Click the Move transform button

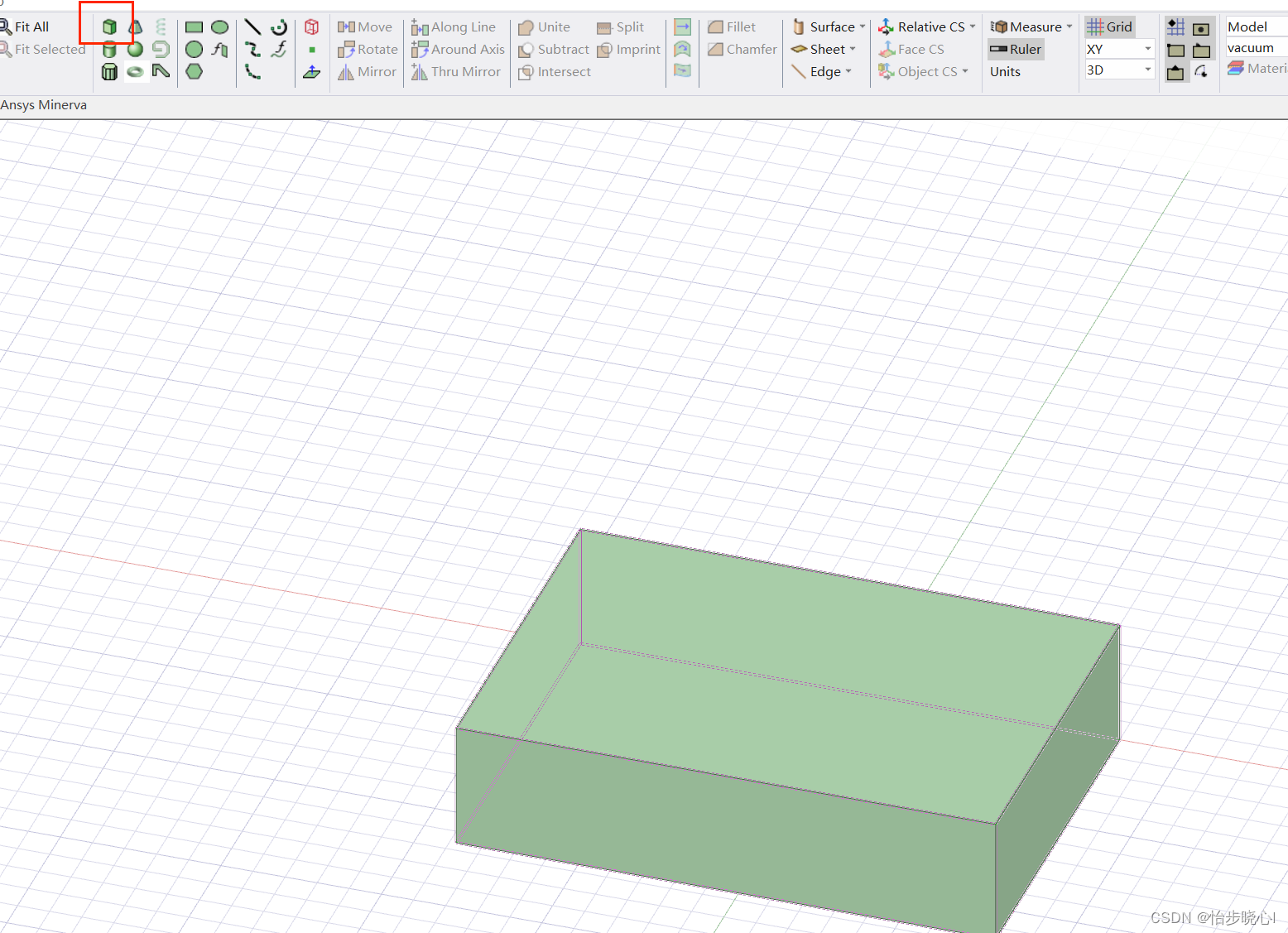click(365, 27)
